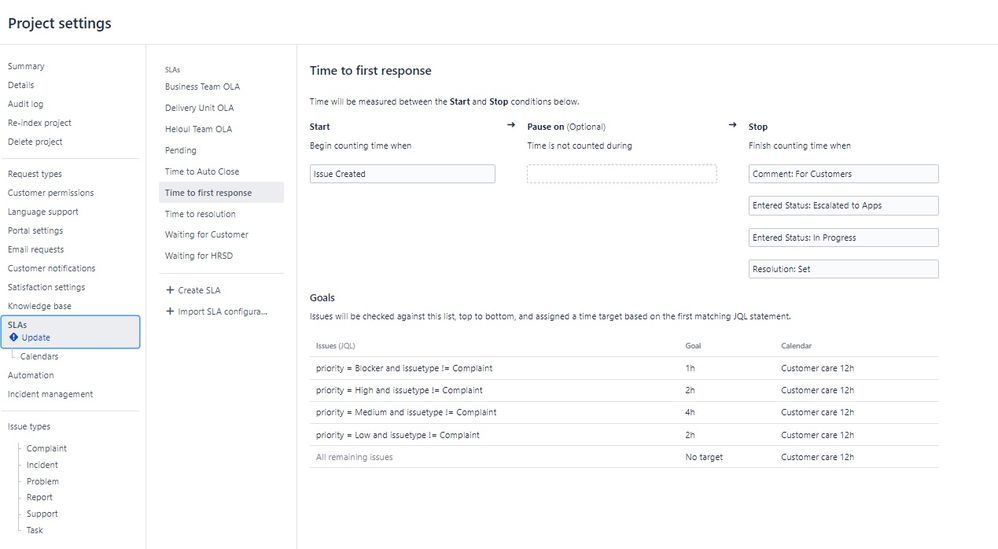The height and width of the screenshot is (549, 998).
Task: Open Details settings page
Action: (x=21, y=85)
